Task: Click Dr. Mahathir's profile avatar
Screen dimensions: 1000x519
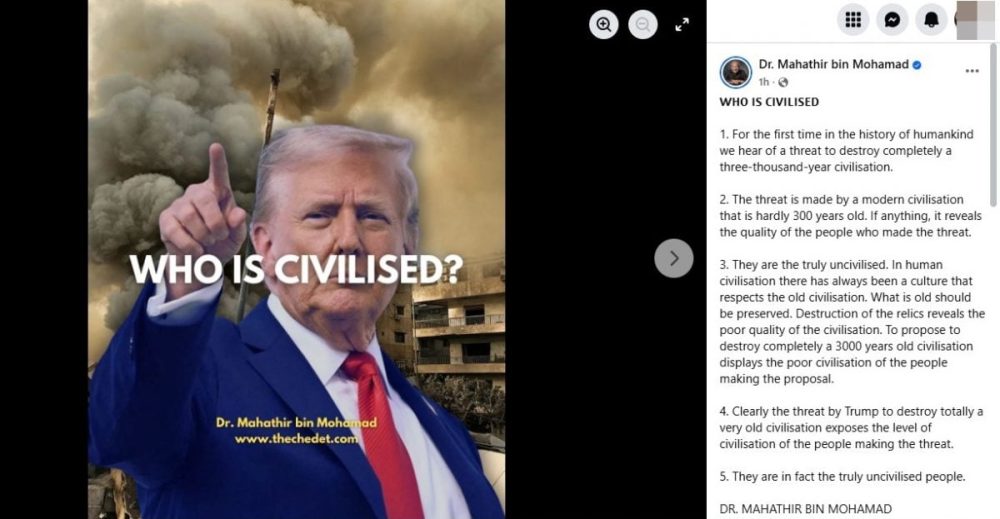Action: pyautogui.click(x=735, y=72)
